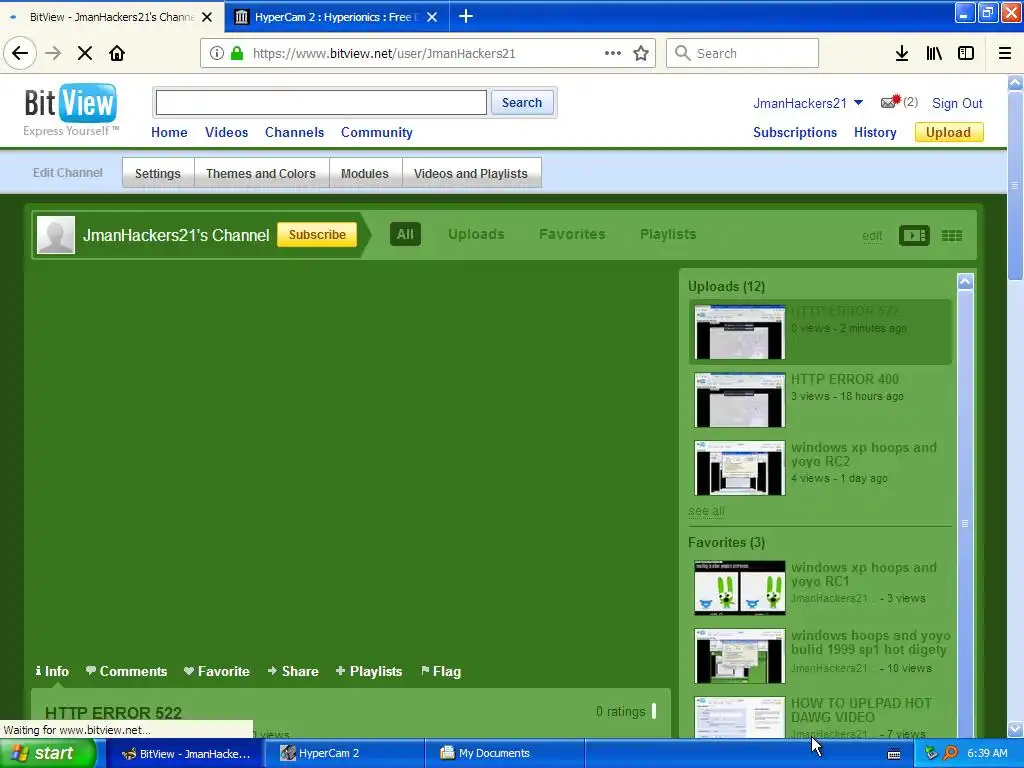Viewport: 1024px width, 768px height.
Task: Click the BitView Search button
Action: (522, 103)
